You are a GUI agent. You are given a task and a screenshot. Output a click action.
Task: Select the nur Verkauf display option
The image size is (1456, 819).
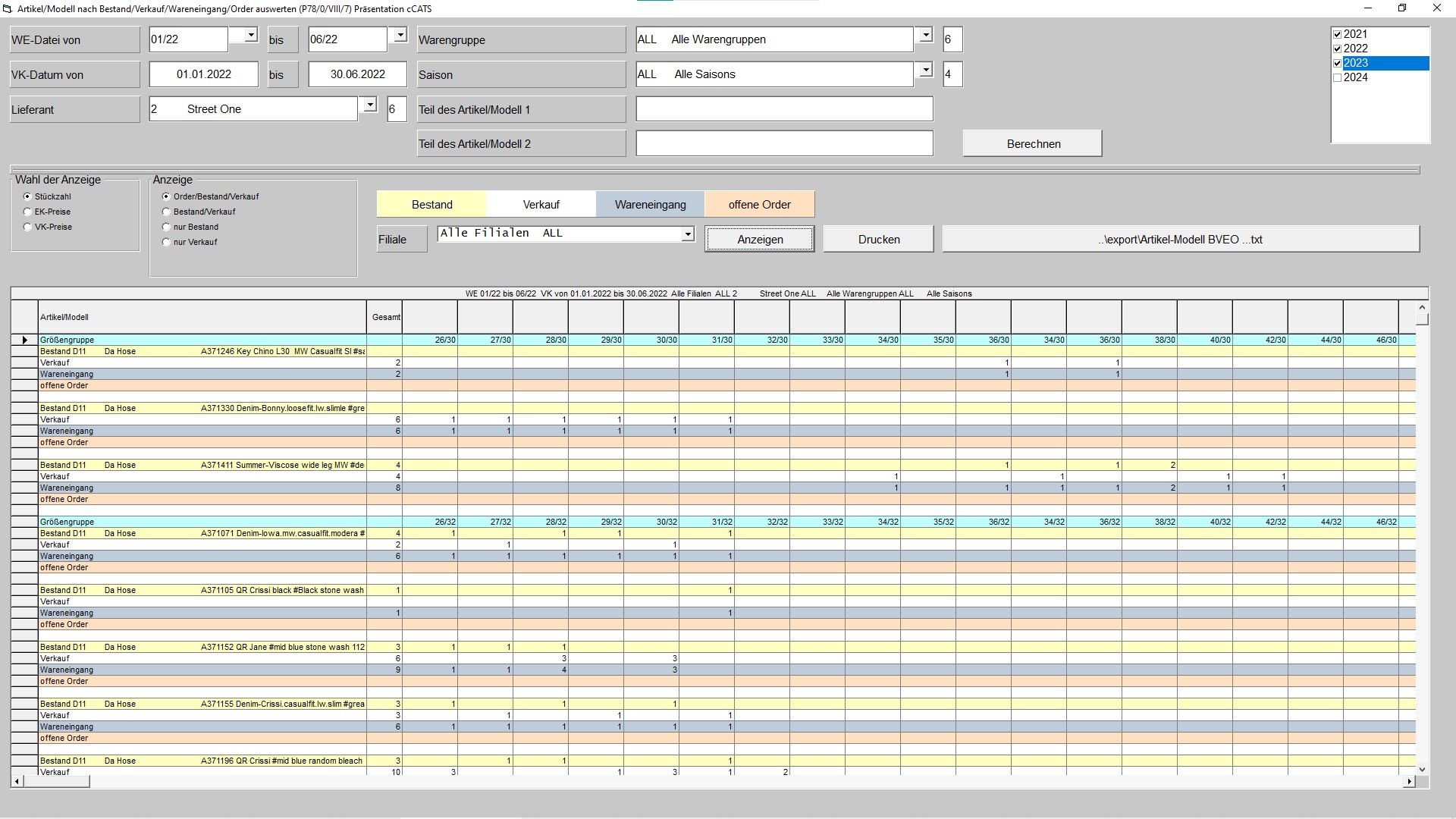[167, 242]
